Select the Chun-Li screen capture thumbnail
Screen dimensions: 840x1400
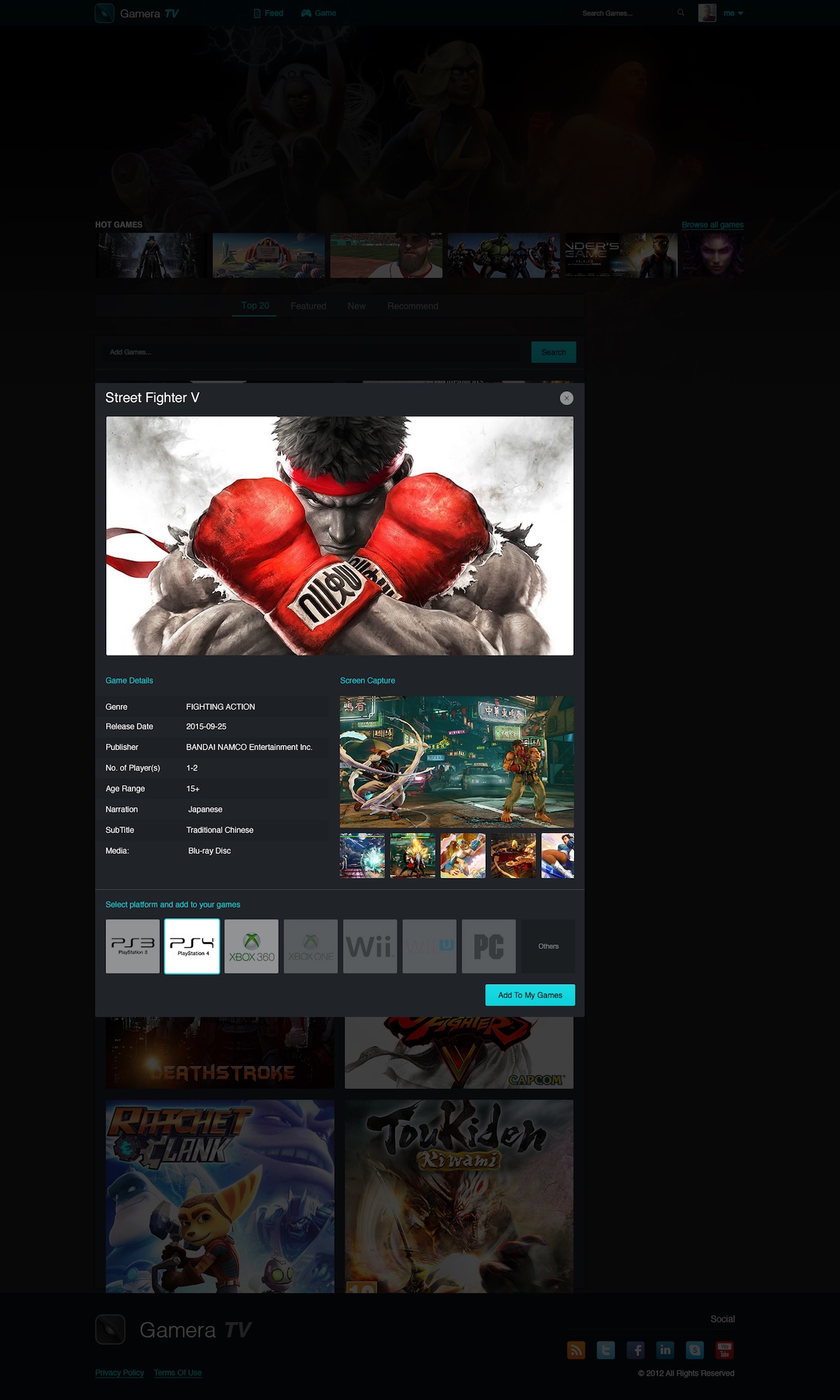click(x=558, y=856)
